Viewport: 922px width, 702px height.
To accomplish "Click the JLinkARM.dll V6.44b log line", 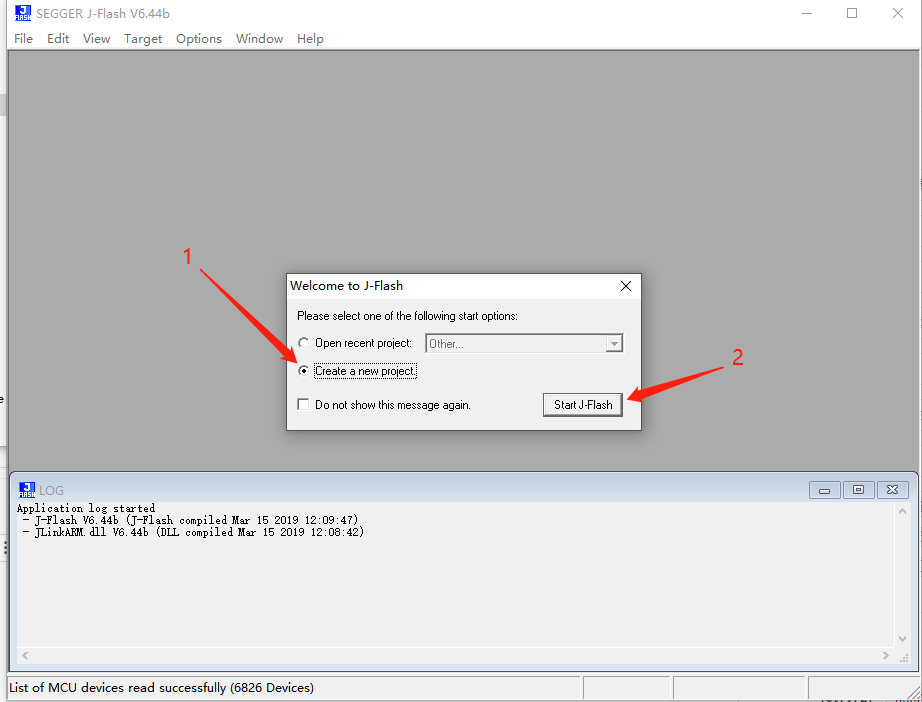I will pos(193,532).
